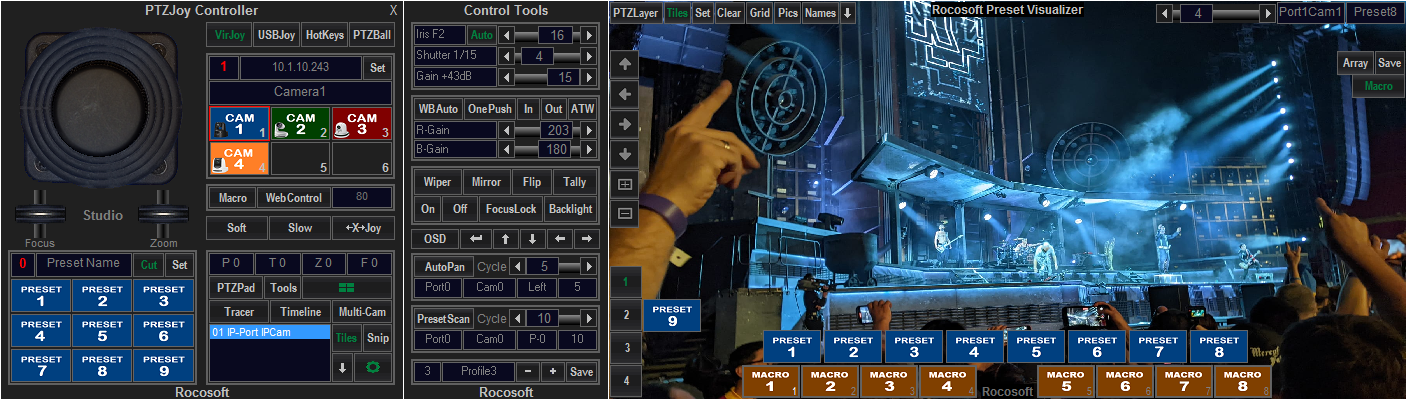
Task: Click the Focus slider in PTZJoy Controller
Action: tap(40, 213)
